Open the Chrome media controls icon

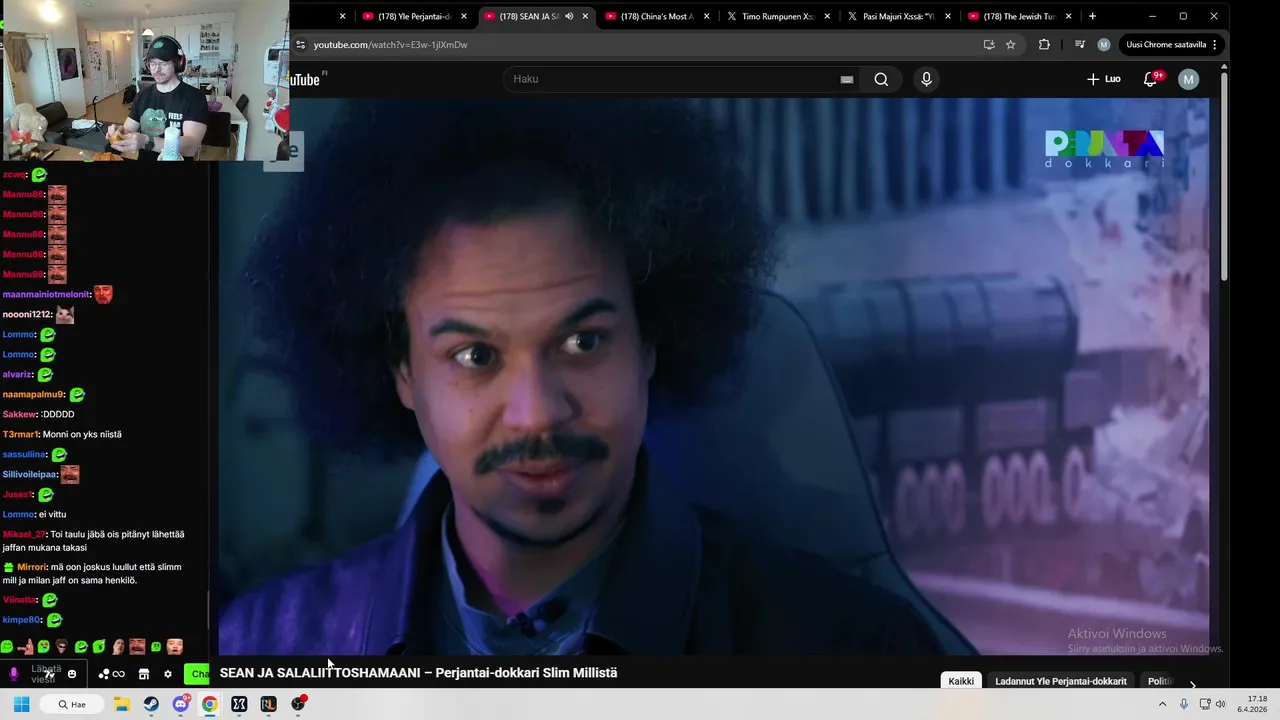(x=1080, y=44)
